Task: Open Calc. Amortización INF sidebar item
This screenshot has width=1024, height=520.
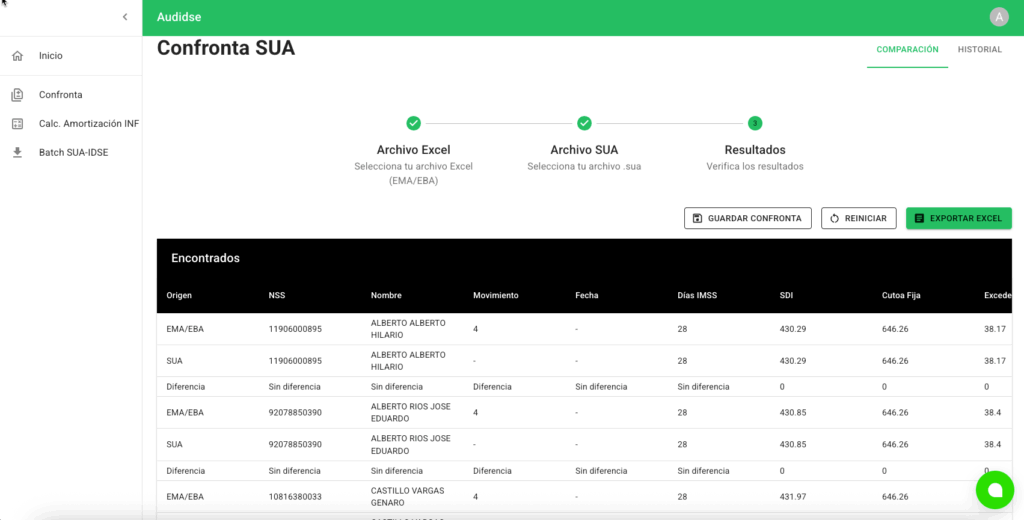Action: tap(71, 123)
